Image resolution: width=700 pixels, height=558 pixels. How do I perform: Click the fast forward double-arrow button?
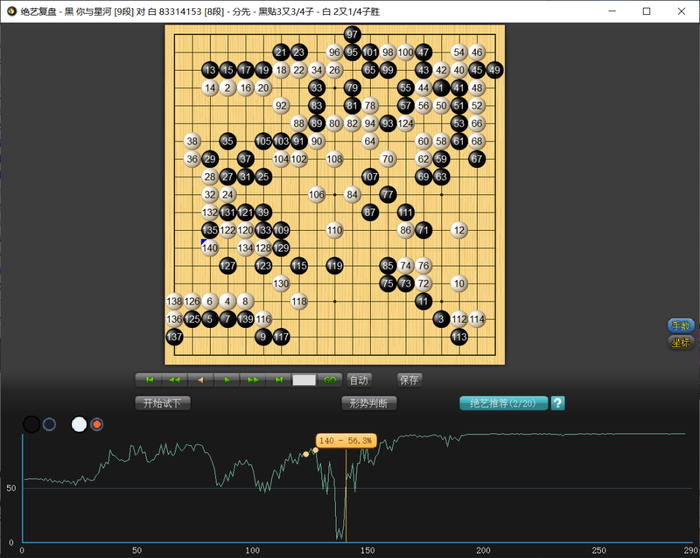pos(253,380)
